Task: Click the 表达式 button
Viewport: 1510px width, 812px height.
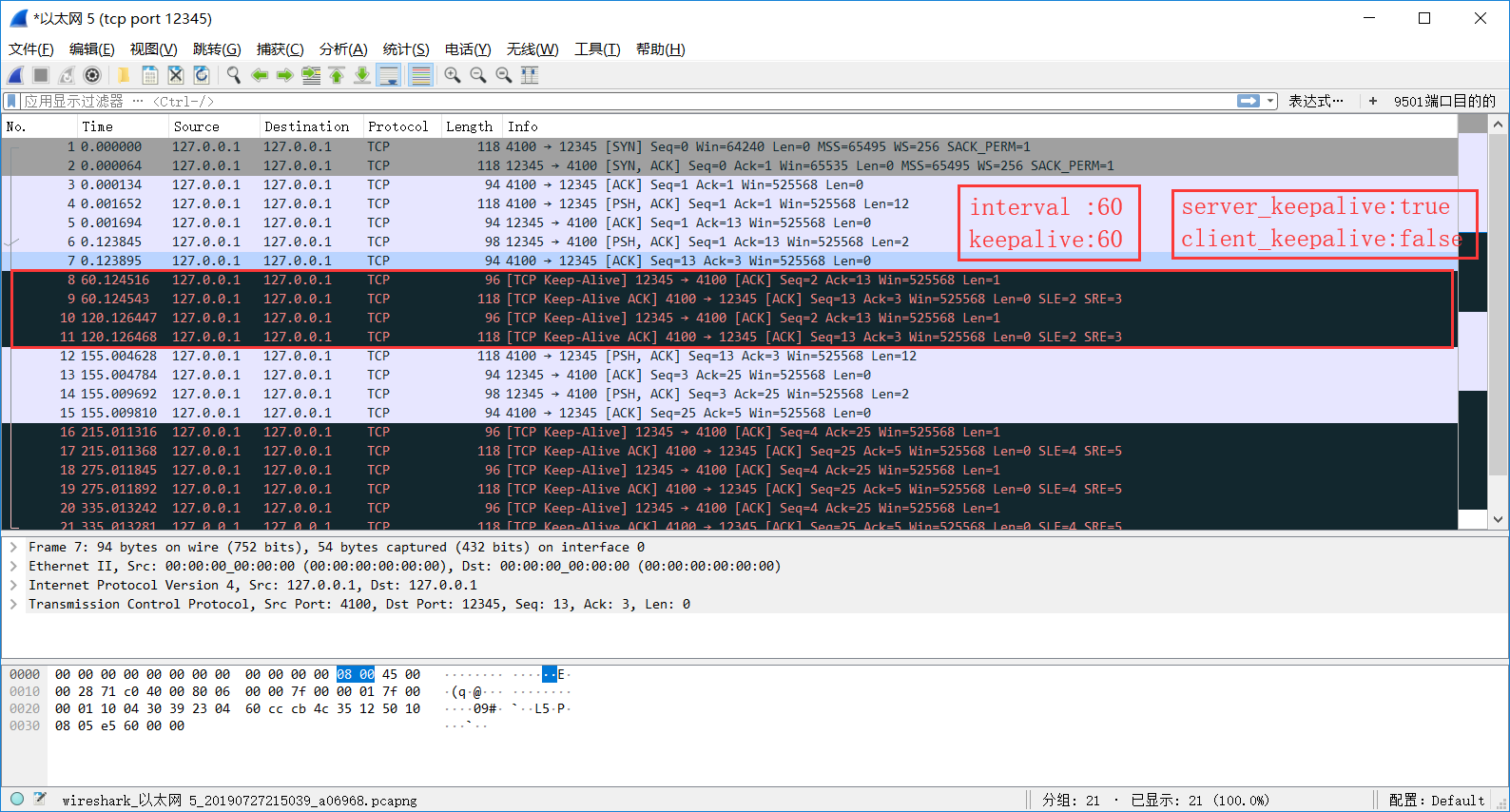Action: pyautogui.click(x=1315, y=101)
